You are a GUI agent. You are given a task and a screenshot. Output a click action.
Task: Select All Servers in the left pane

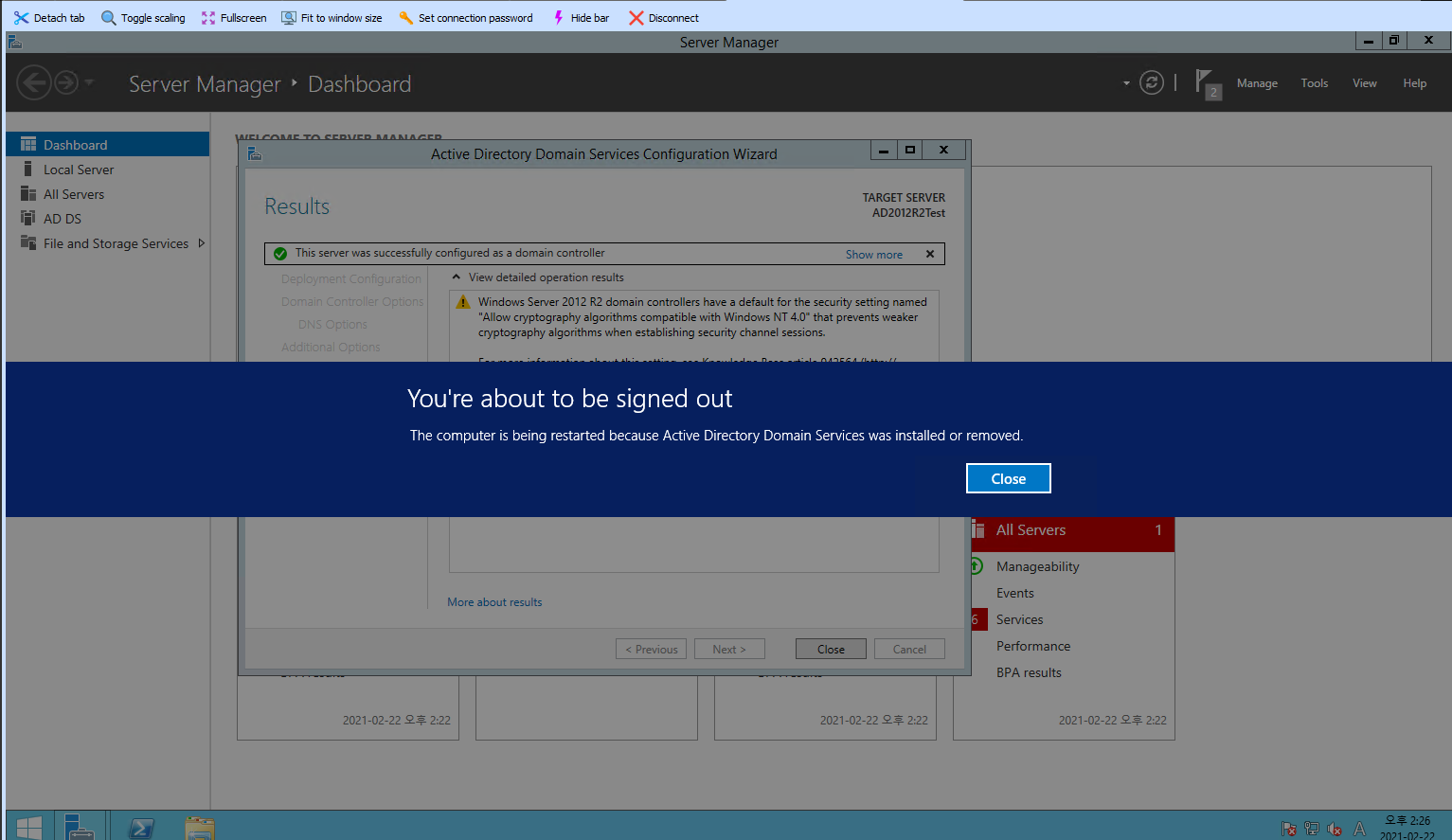(108, 194)
